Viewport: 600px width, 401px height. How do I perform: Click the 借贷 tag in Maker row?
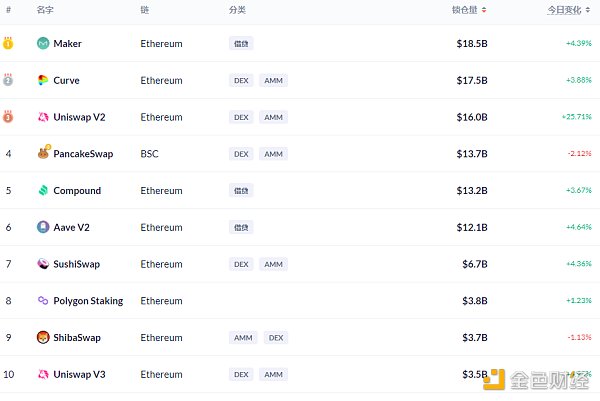tap(241, 44)
